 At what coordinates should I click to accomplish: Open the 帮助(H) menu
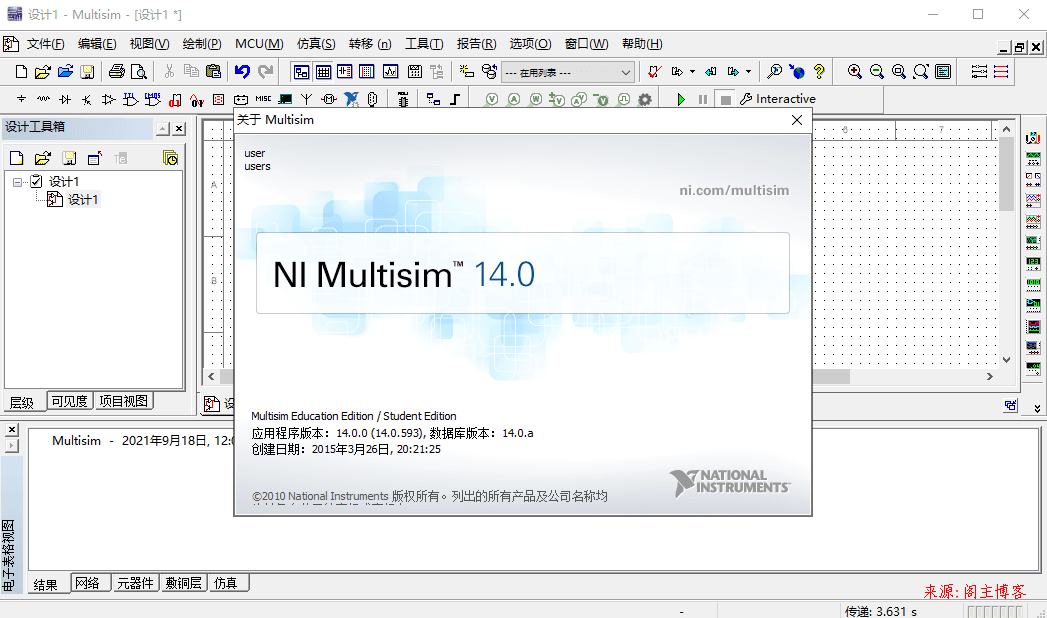pos(642,44)
